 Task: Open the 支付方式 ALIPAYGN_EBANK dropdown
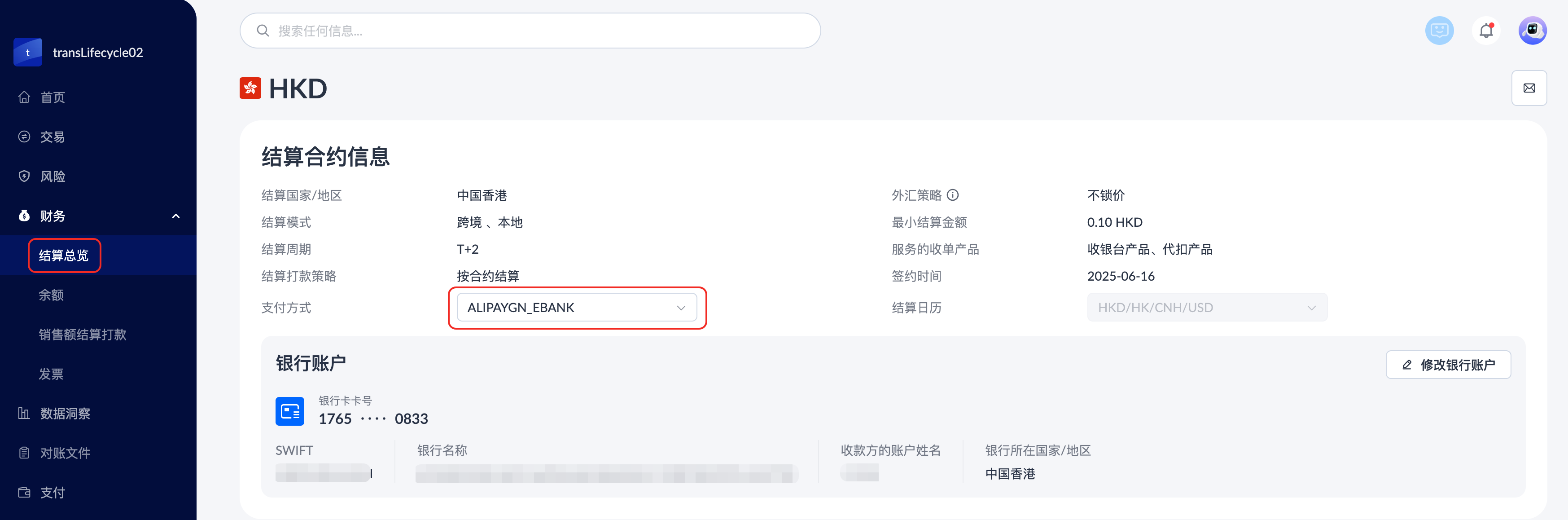coord(576,308)
